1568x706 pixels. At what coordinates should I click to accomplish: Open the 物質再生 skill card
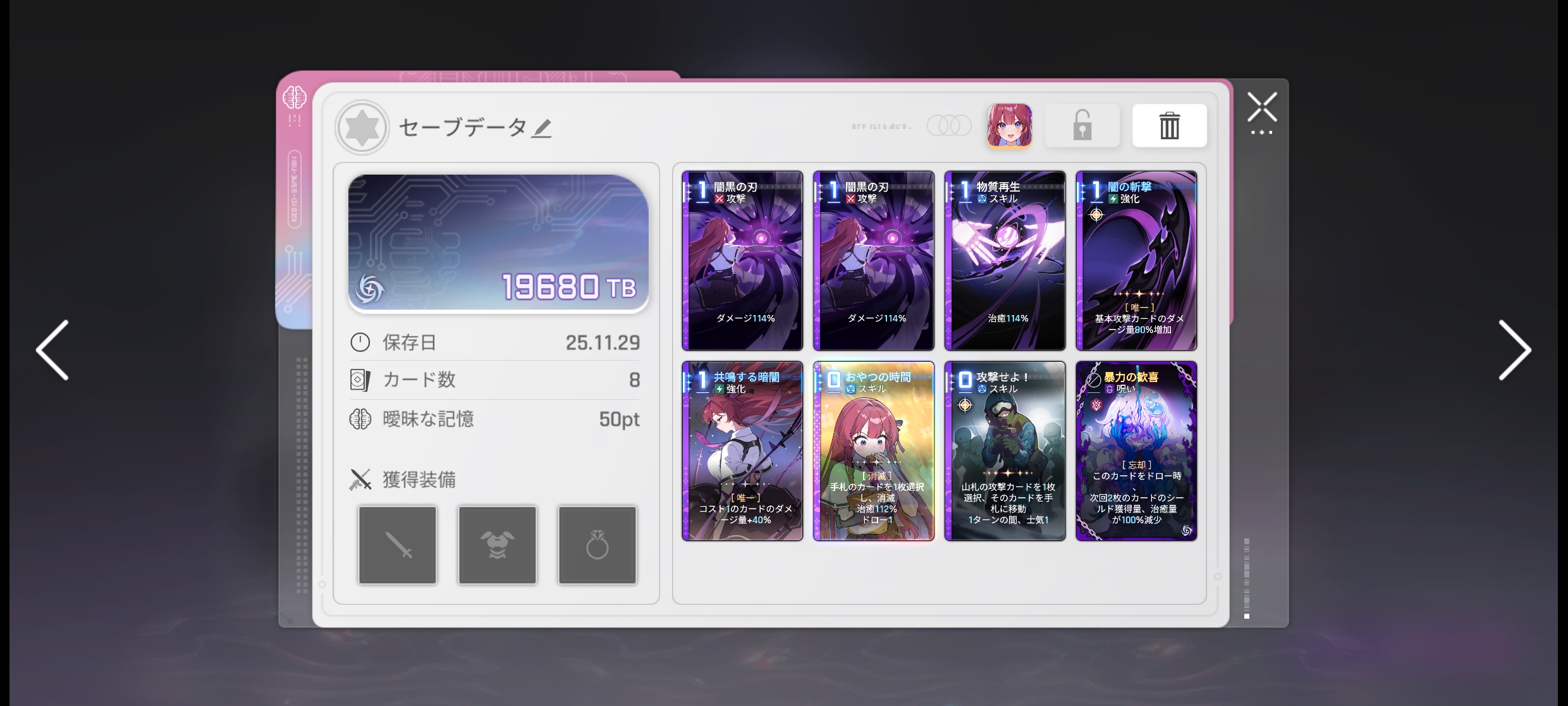(1005, 261)
